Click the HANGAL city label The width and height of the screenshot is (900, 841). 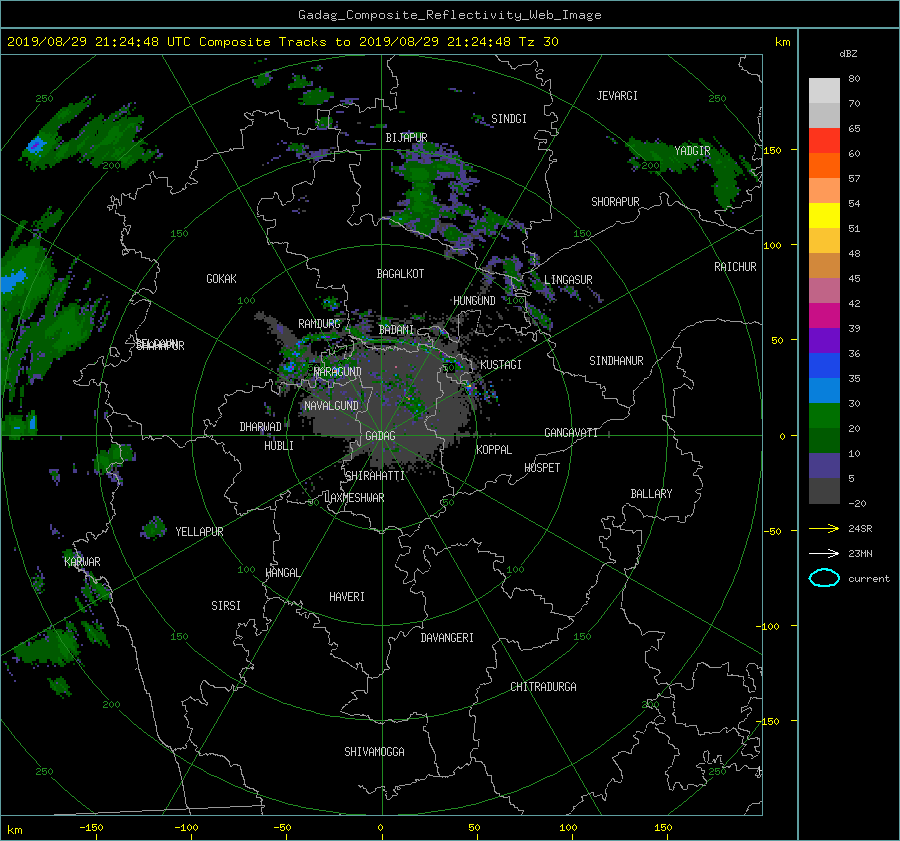pyautogui.click(x=282, y=573)
